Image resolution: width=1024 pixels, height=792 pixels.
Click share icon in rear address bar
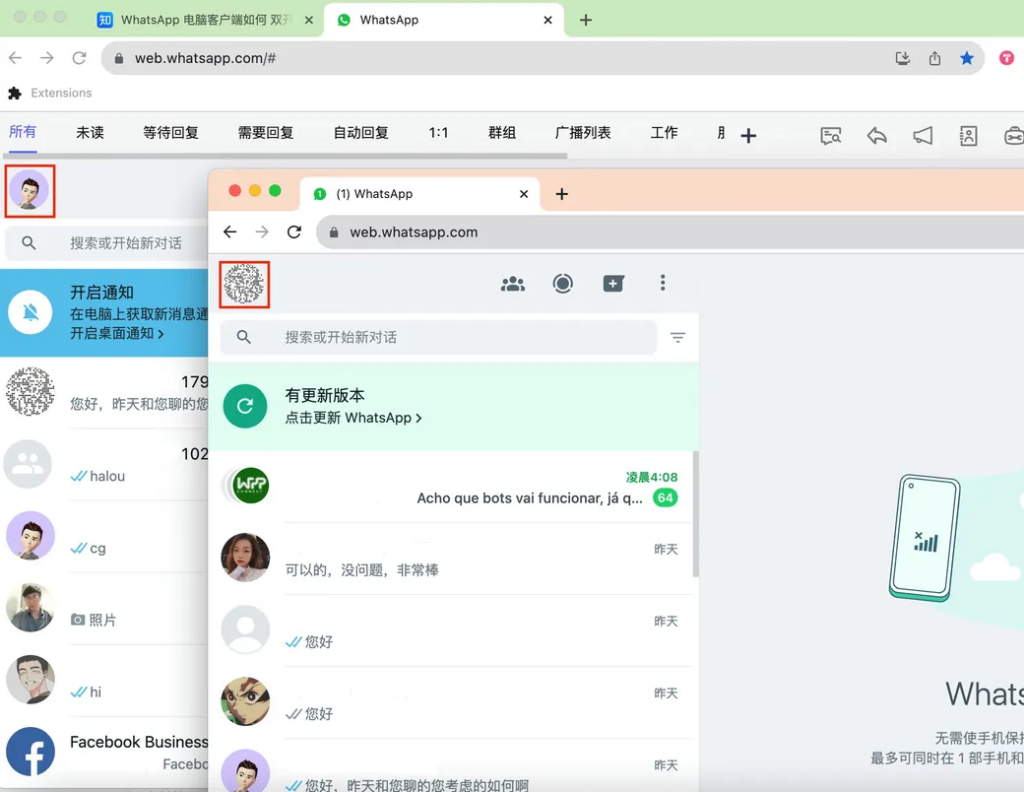tap(935, 58)
